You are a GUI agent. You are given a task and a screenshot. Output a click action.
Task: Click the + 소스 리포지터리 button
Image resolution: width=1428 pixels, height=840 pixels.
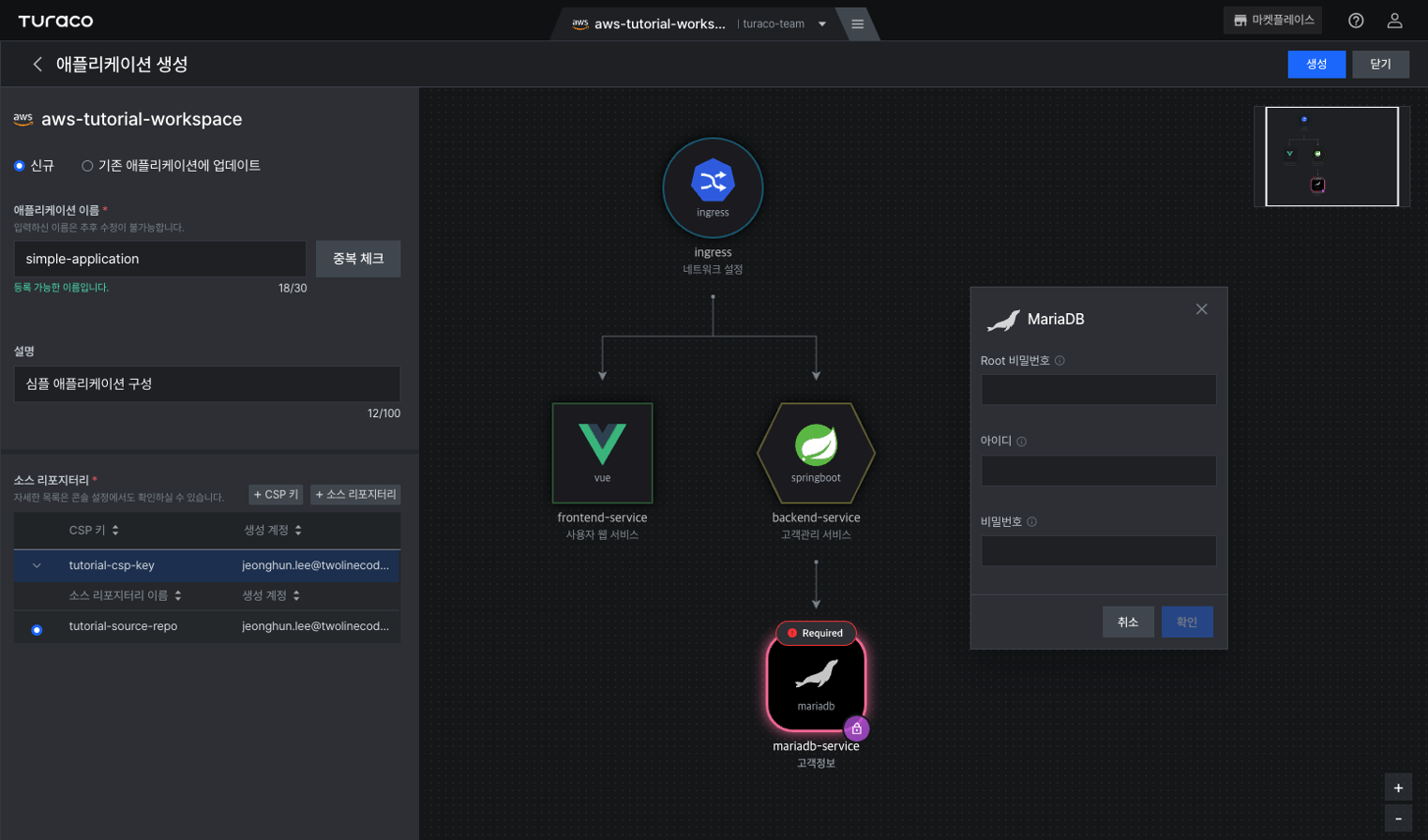(355, 494)
